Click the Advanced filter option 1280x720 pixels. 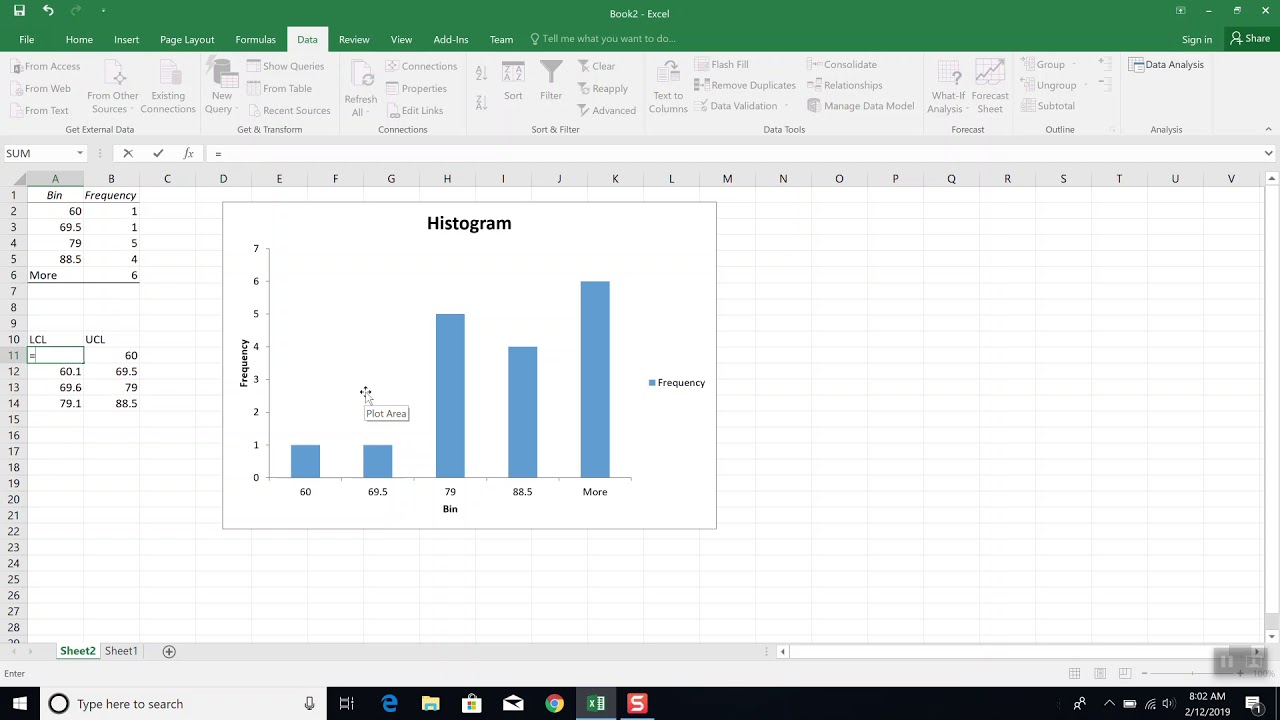[x=606, y=110]
